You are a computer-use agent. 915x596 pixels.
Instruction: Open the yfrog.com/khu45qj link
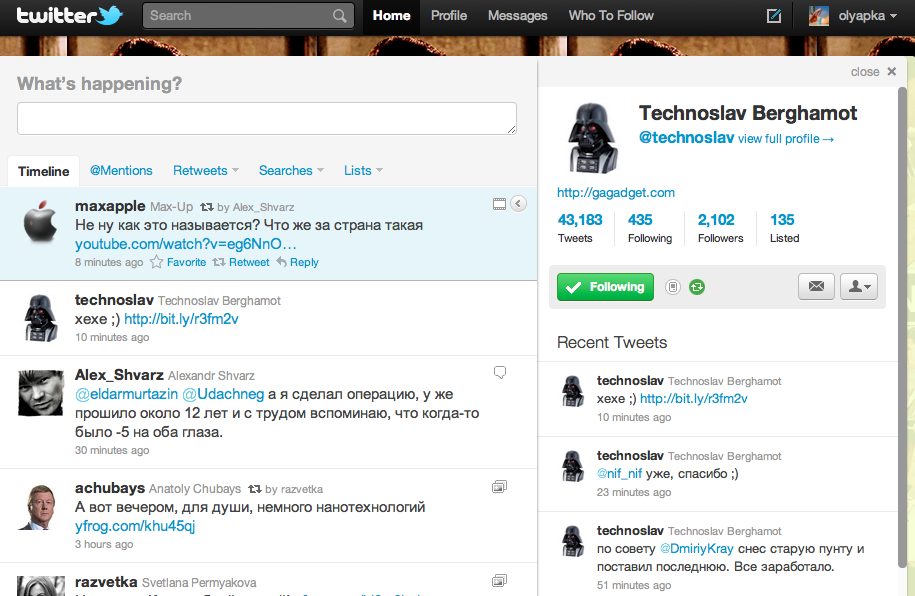[135, 526]
